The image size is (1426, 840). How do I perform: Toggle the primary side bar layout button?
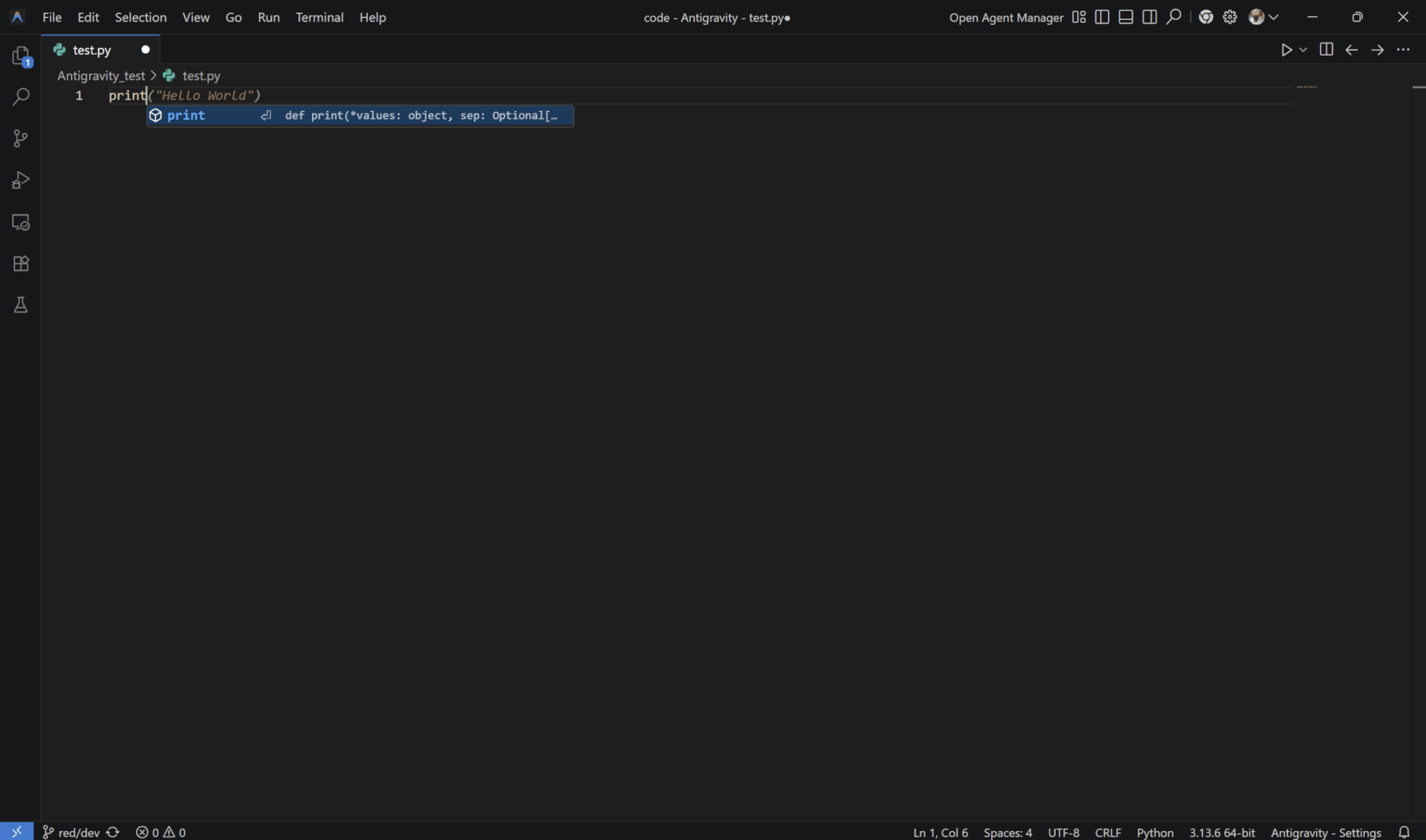point(1102,17)
